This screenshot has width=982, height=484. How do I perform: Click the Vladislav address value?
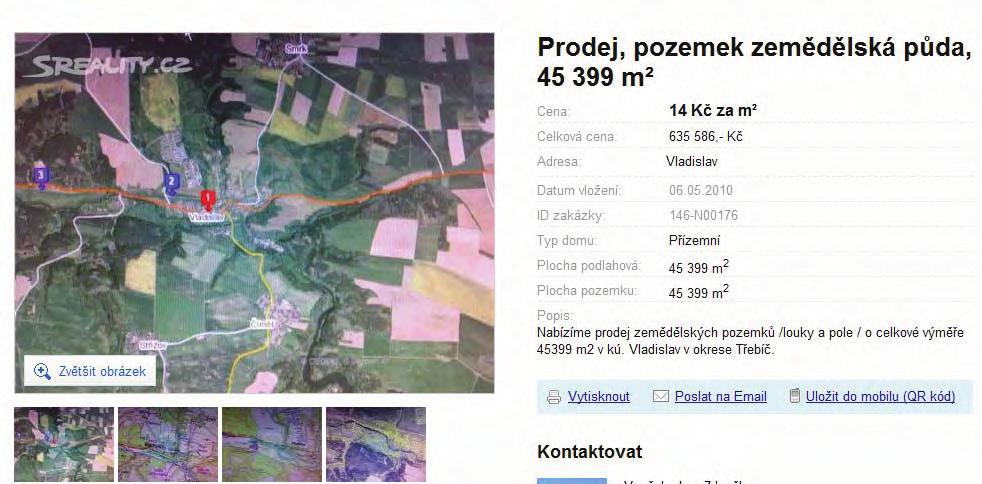click(692, 162)
